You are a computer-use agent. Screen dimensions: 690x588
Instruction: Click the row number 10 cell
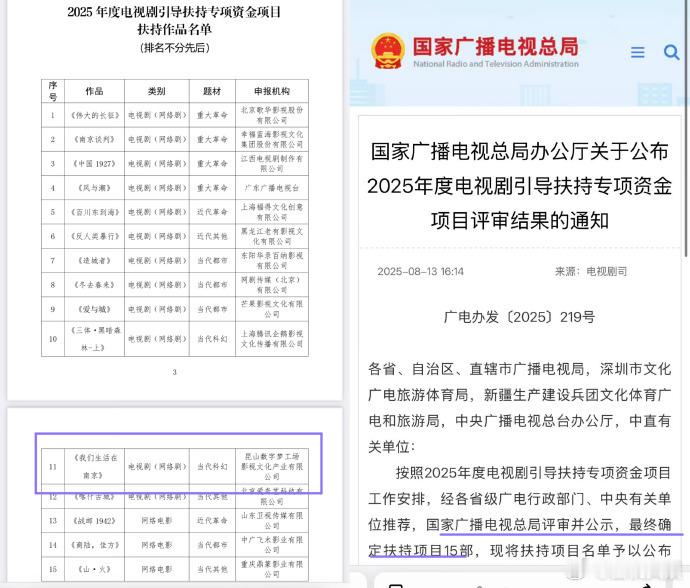click(x=53, y=339)
